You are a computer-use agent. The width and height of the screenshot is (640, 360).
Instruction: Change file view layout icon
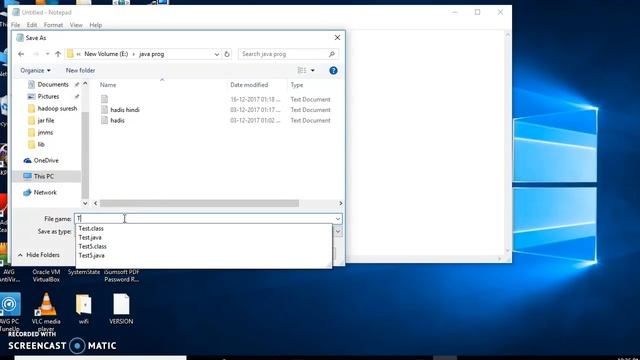(x=302, y=71)
